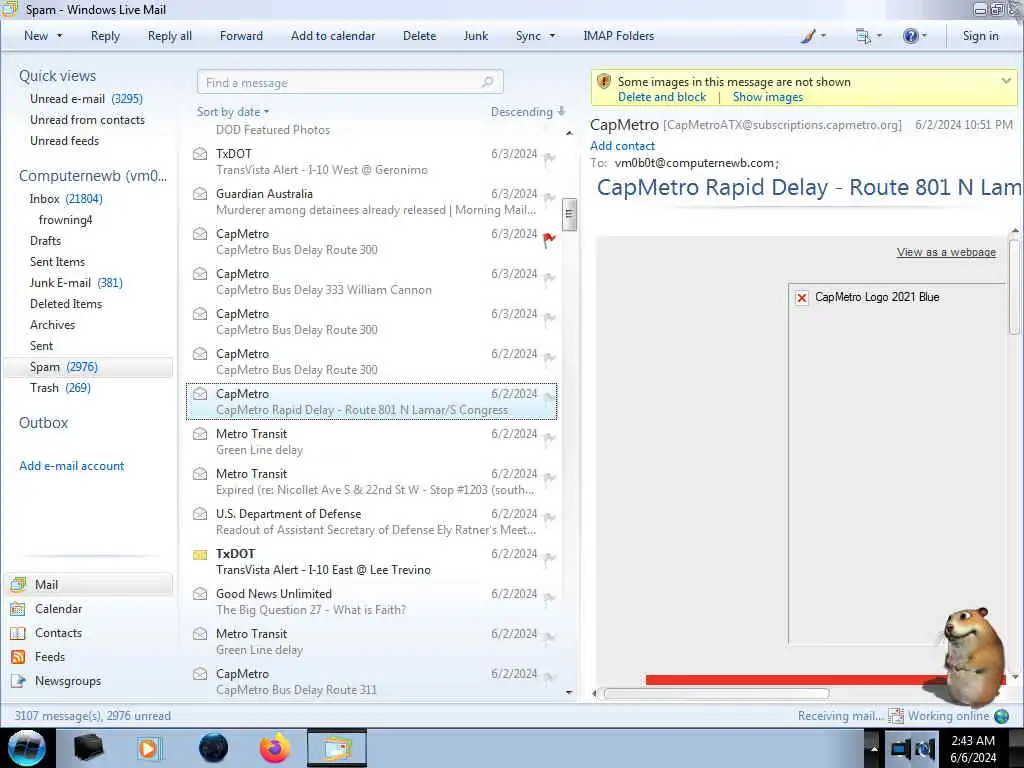Launch Firefox from the taskbar
Image resolution: width=1024 pixels, height=768 pixels.
pyautogui.click(x=275, y=748)
